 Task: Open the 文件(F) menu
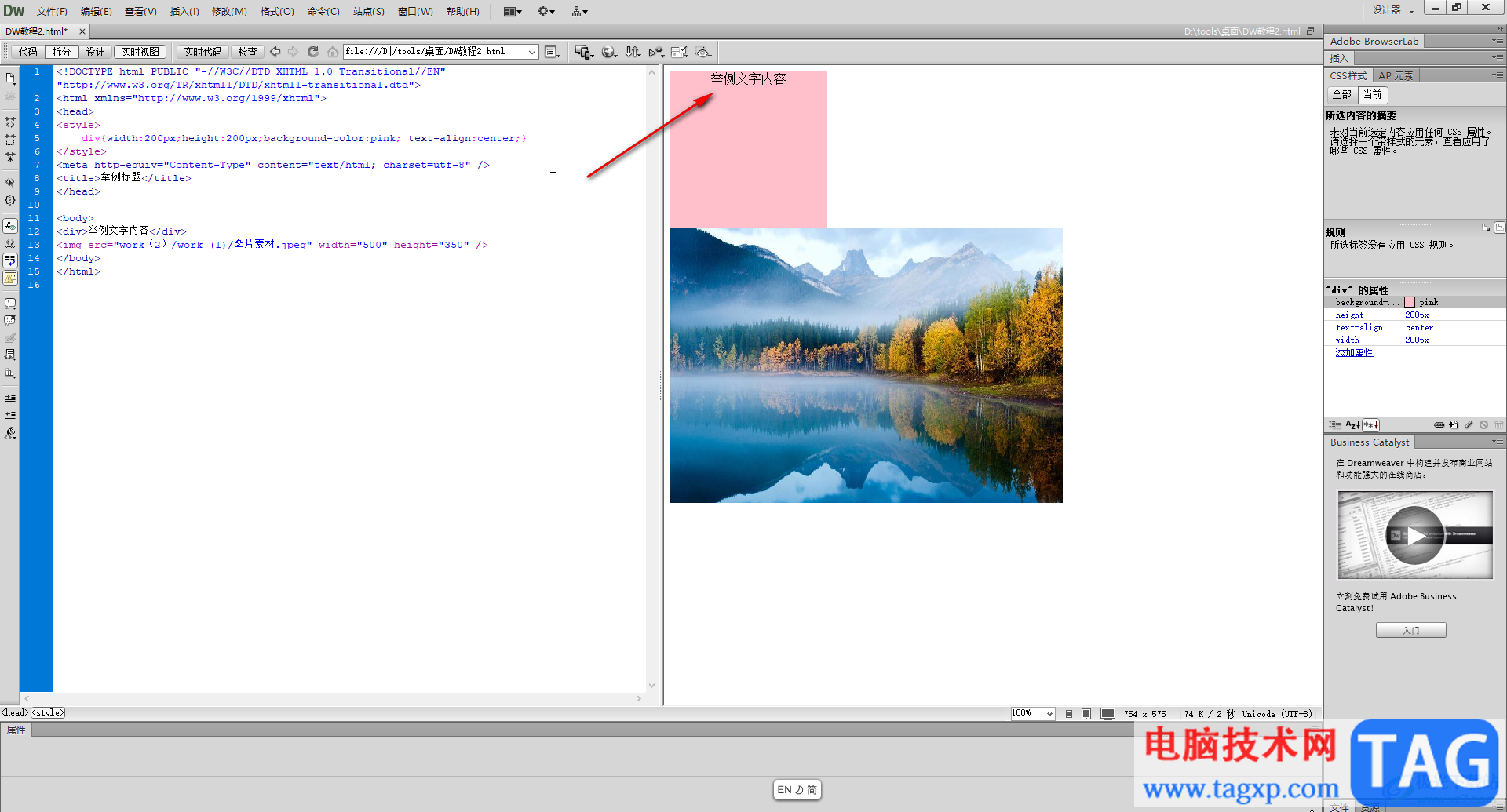pos(52,12)
